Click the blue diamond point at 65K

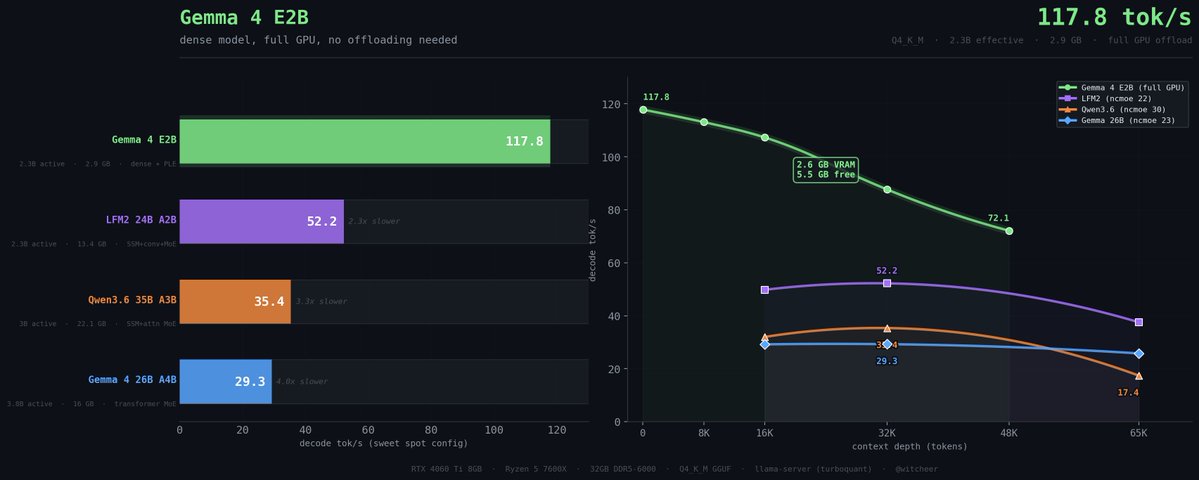1139,354
